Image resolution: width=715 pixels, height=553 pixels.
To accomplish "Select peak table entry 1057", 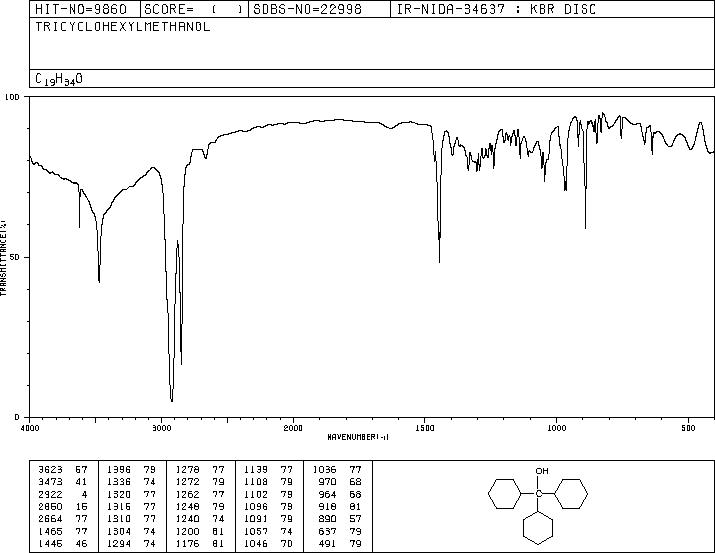I will tap(269, 532).
